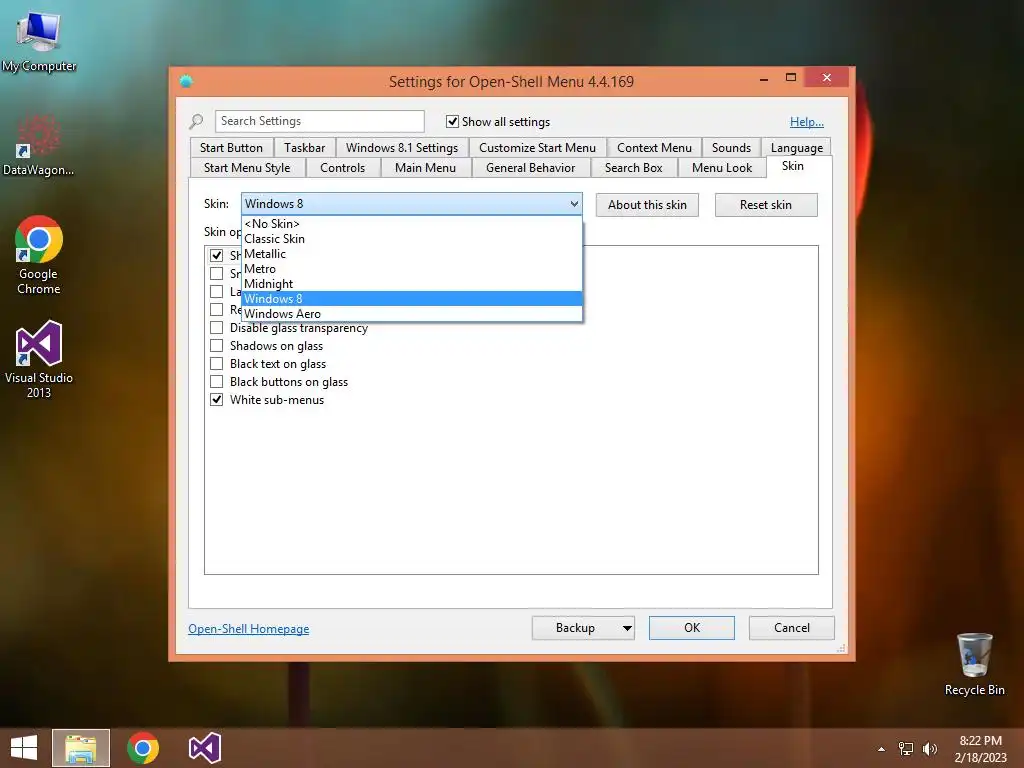Click the Reset skin button

coord(766,205)
